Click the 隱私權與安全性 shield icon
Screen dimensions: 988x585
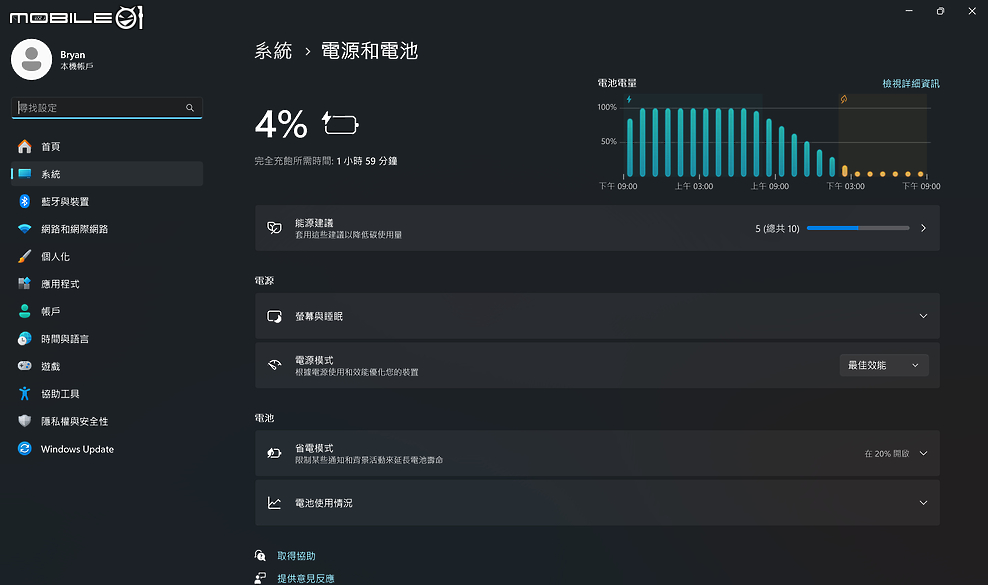(25, 420)
